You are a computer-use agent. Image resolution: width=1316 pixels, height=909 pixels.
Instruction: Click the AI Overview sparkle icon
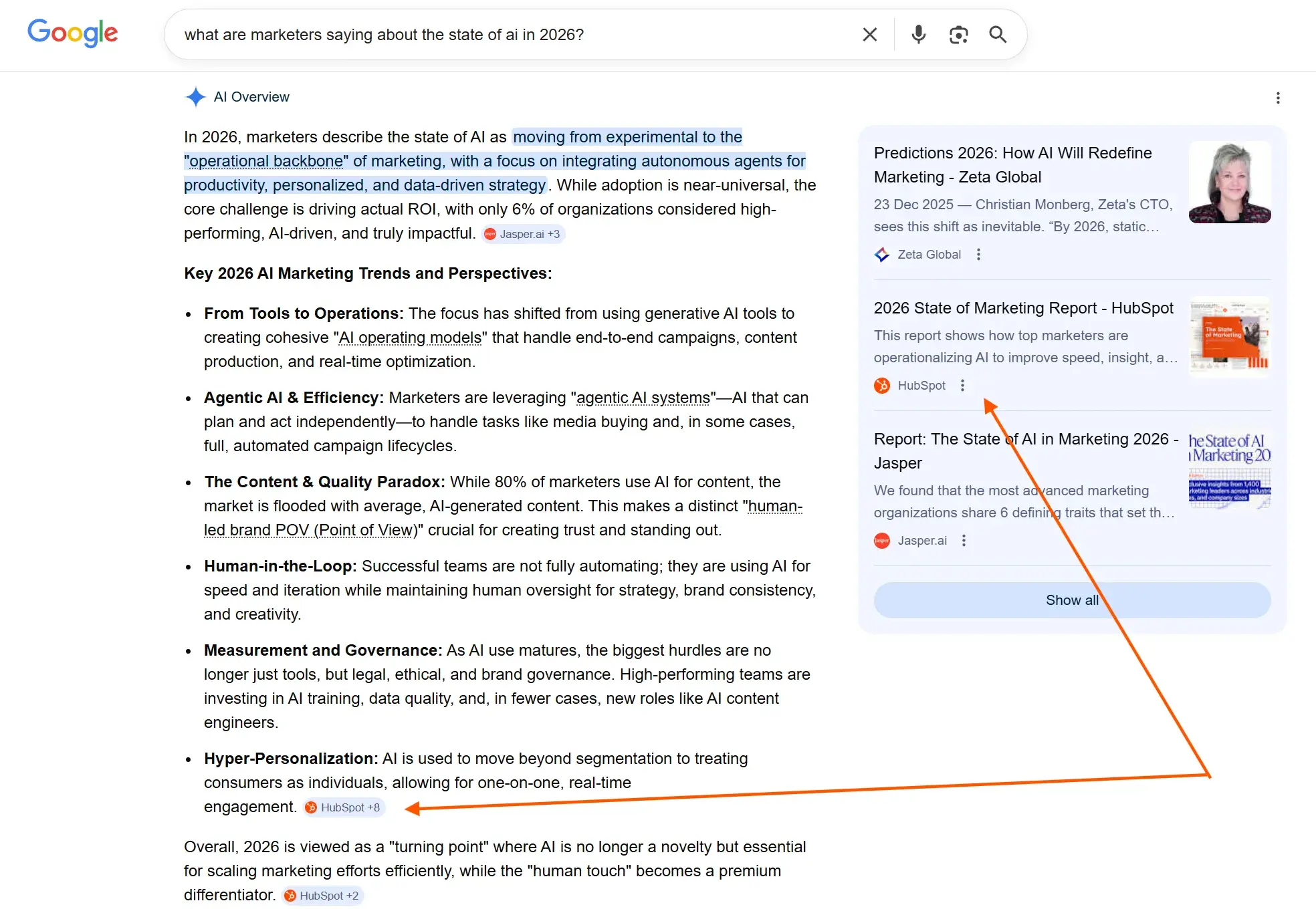click(195, 97)
